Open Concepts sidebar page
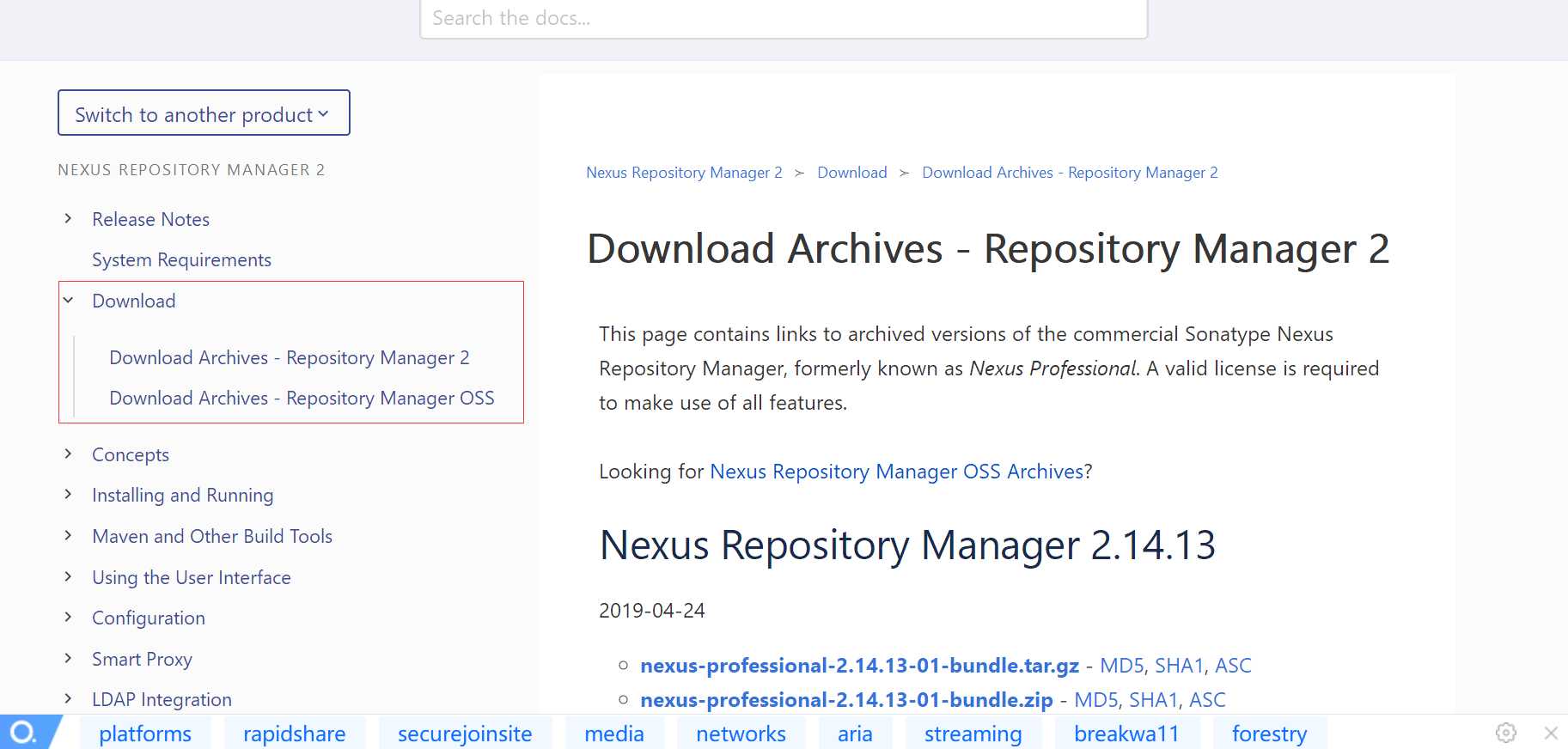The width and height of the screenshot is (1568, 749). pos(131,454)
